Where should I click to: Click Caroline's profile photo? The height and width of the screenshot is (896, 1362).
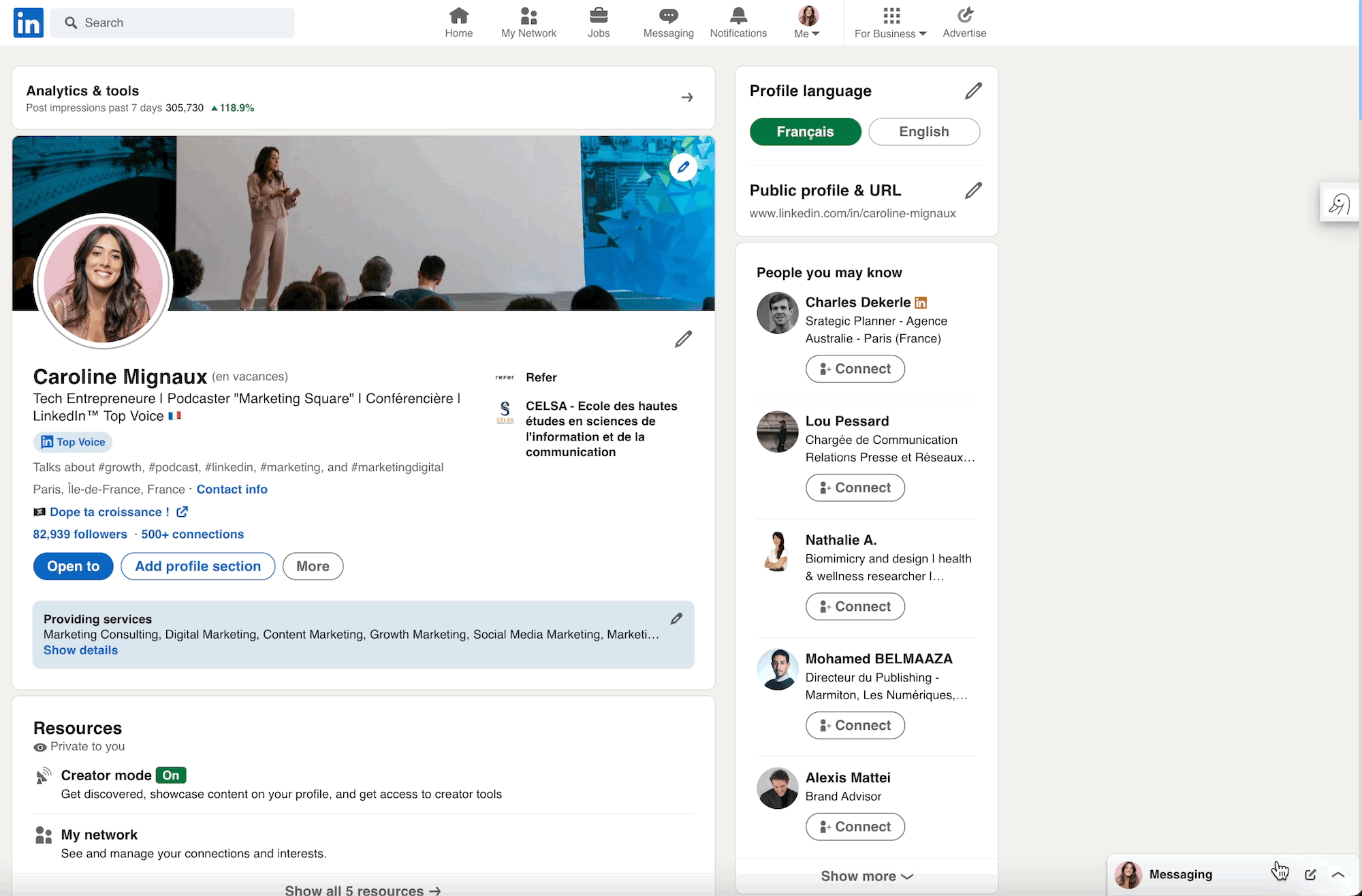(103, 282)
